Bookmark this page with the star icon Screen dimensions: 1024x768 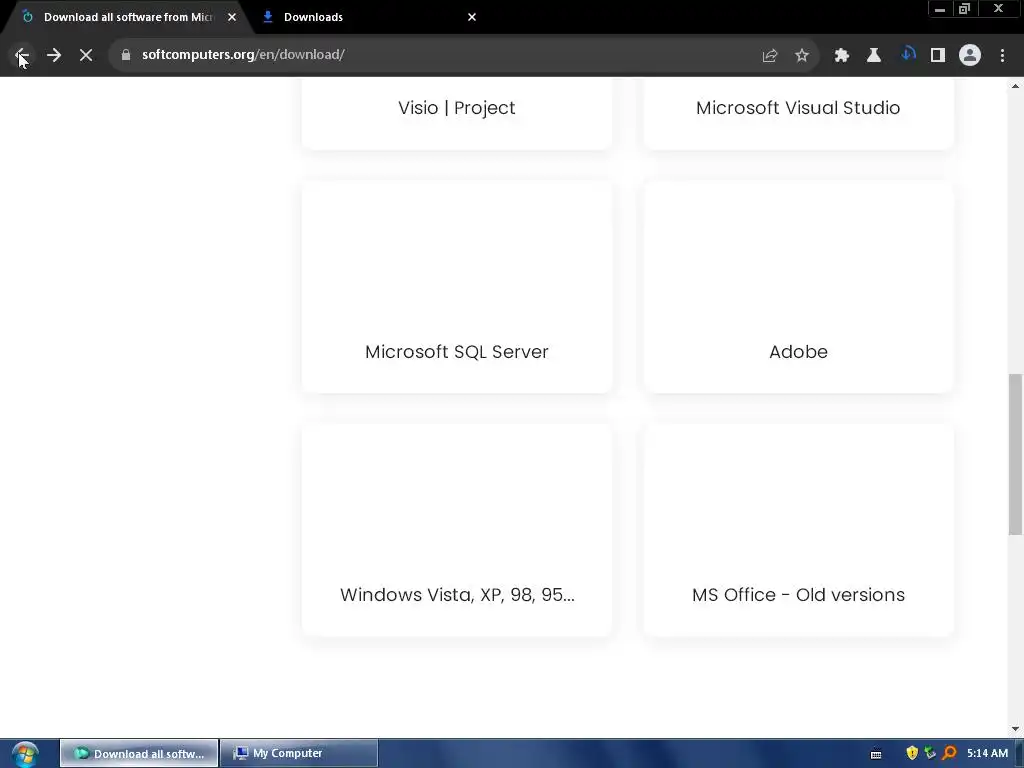coord(802,56)
